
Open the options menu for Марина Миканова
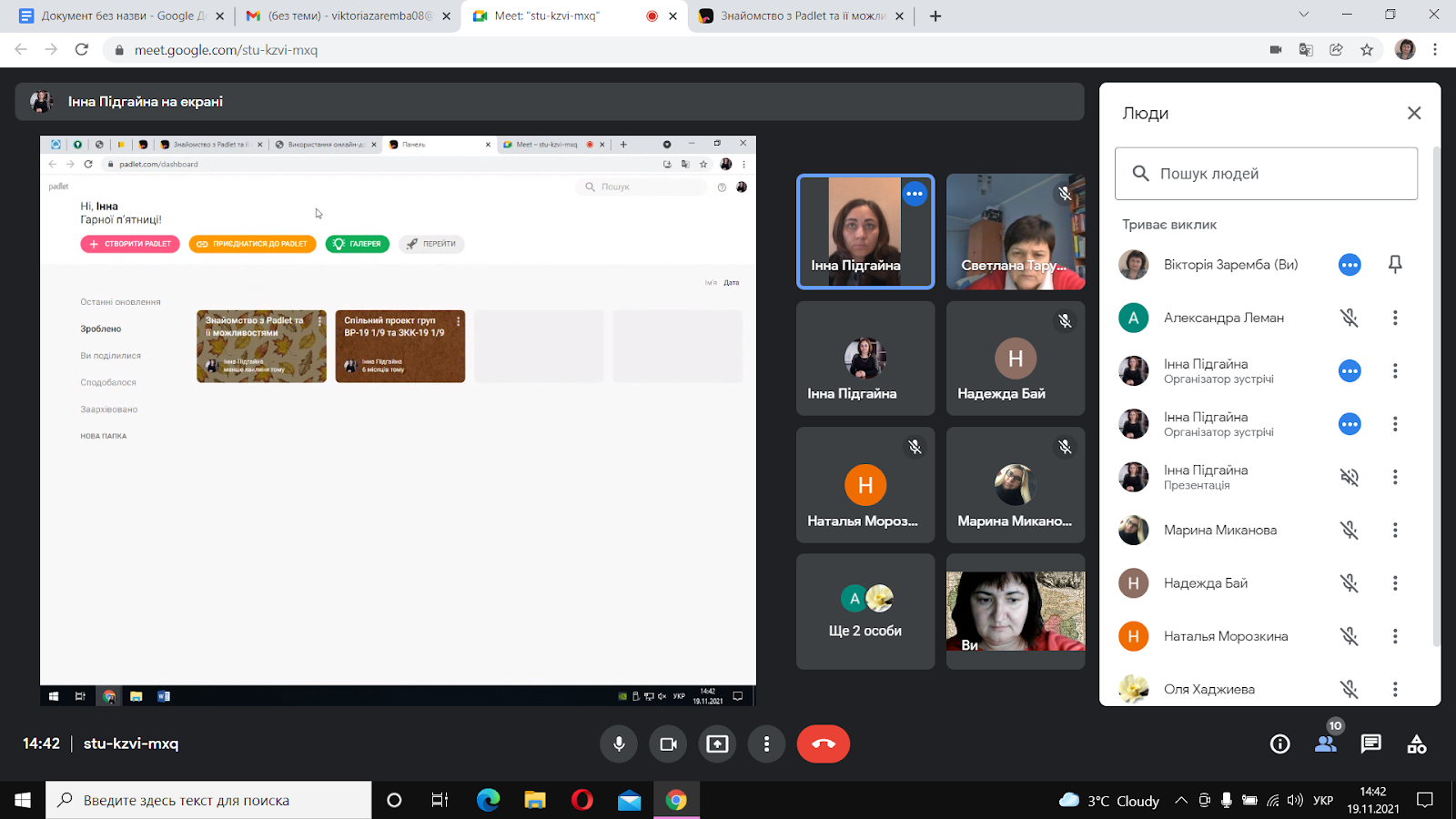click(1394, 531)
